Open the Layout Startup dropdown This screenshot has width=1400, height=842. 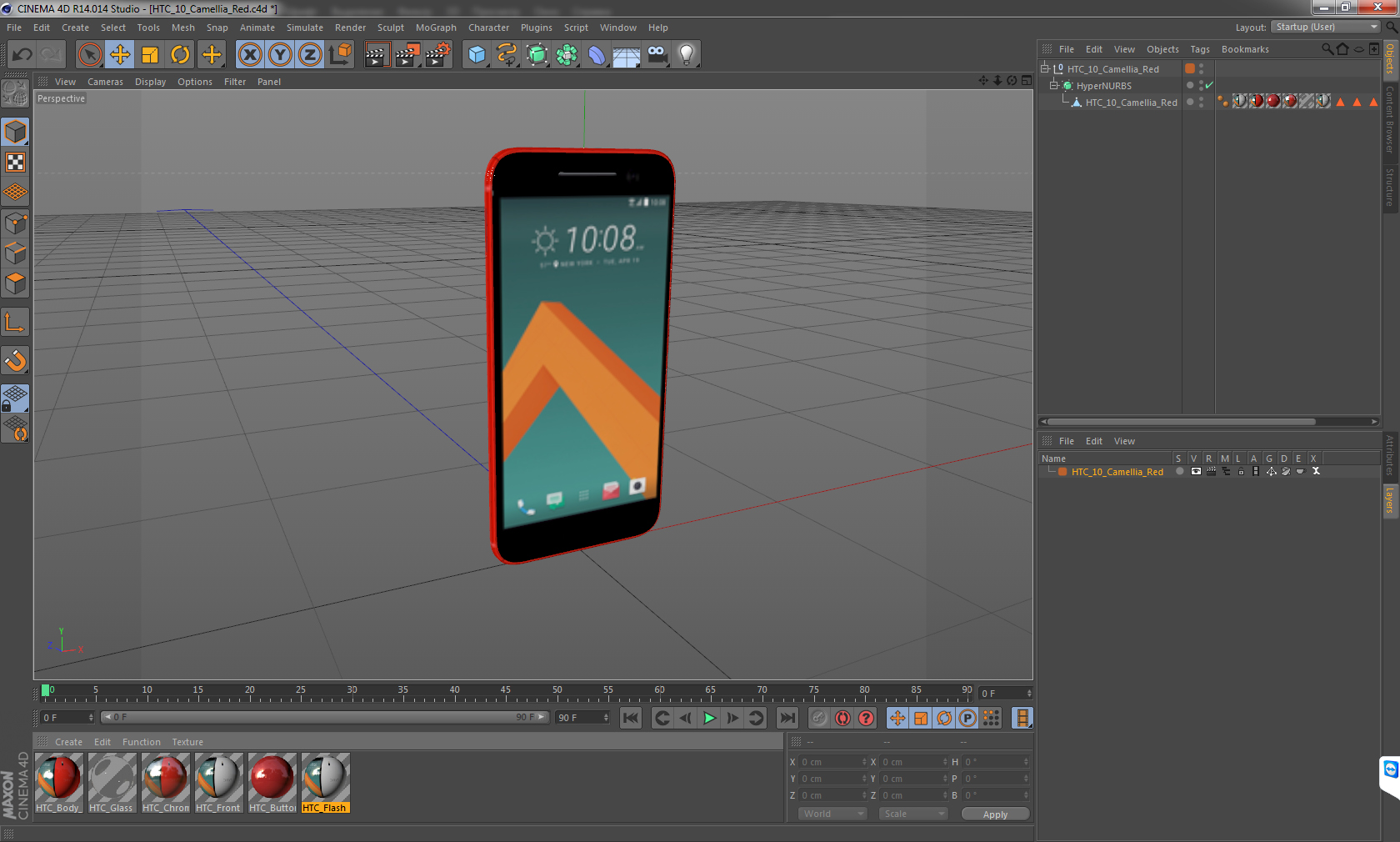click(x=1326, y=27)
